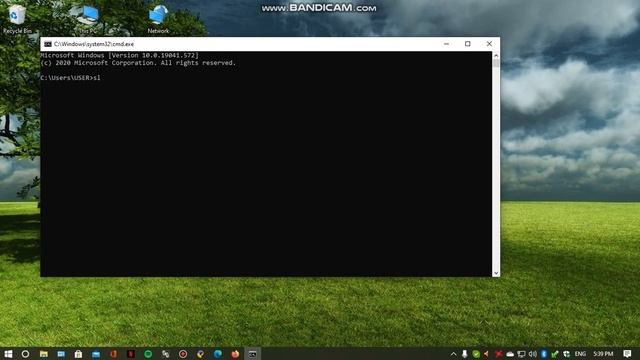Launch Microsoft Office from the taskbar
Viewport: 640px width, 360px height.
coord(113,354)
